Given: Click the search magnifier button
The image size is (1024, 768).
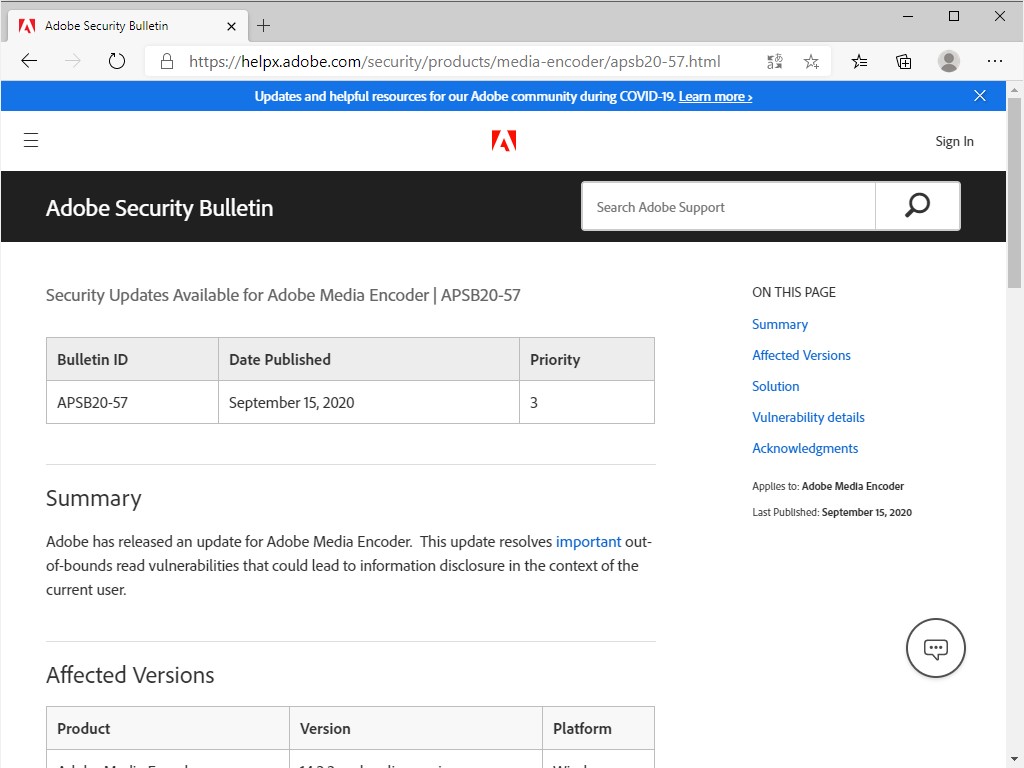Looking at the screenshot, I should coord(917,206).
